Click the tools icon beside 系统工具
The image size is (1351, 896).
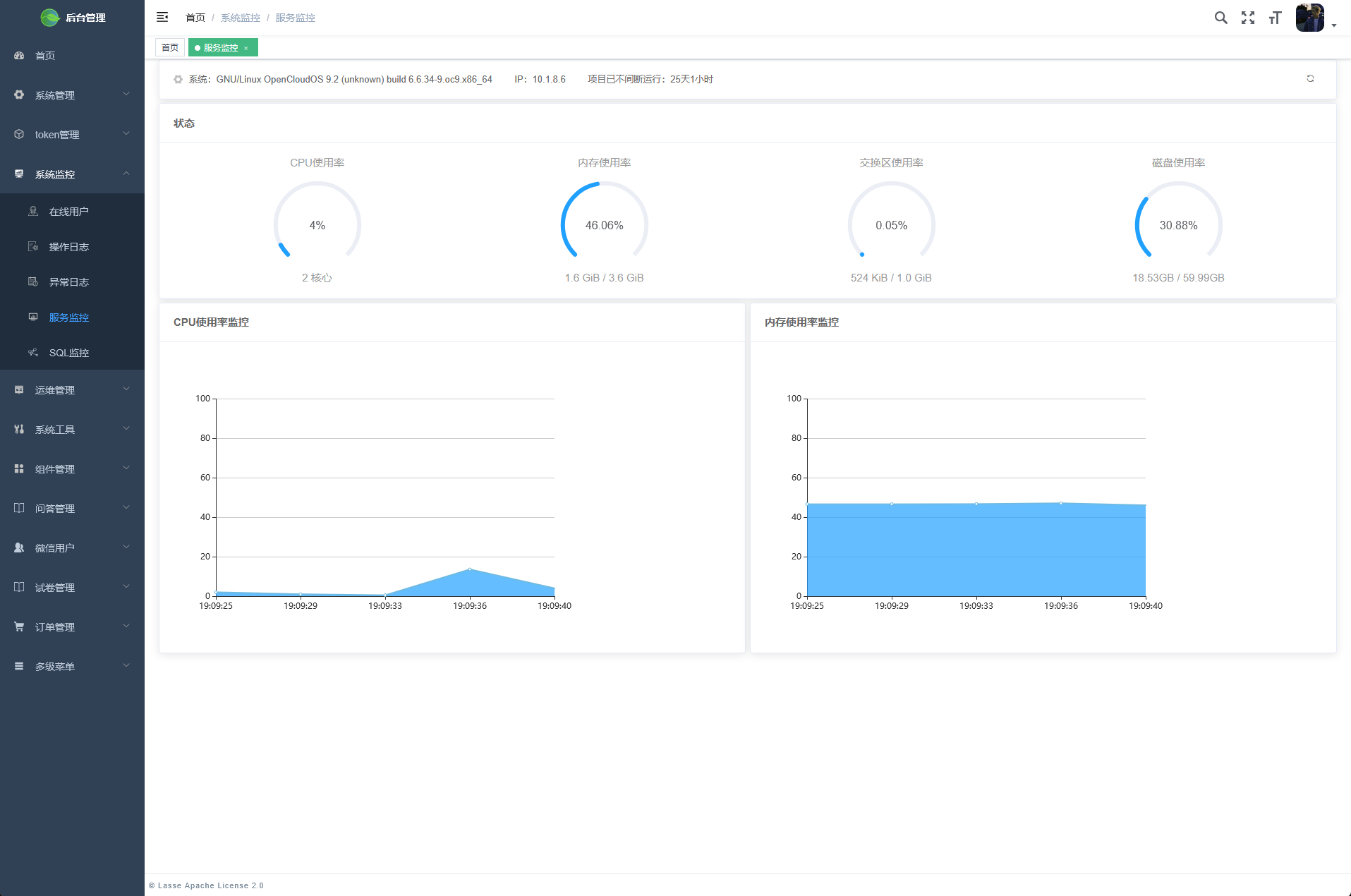point(19,429)
